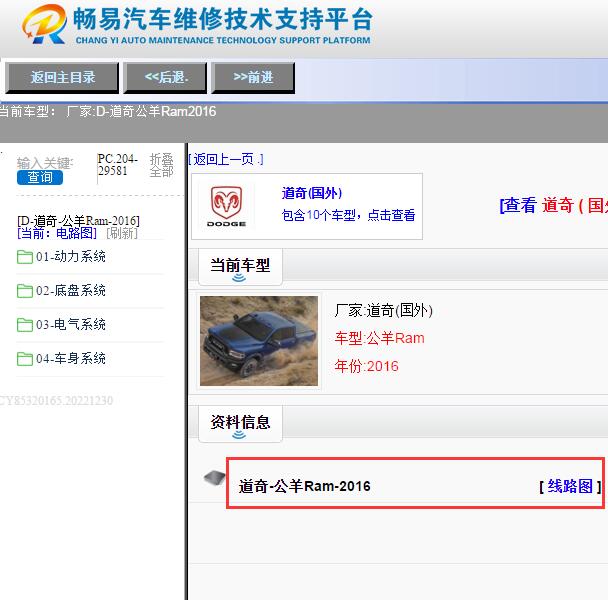Open the 02-底盘系统 folder icon

[x=25, y=291]
